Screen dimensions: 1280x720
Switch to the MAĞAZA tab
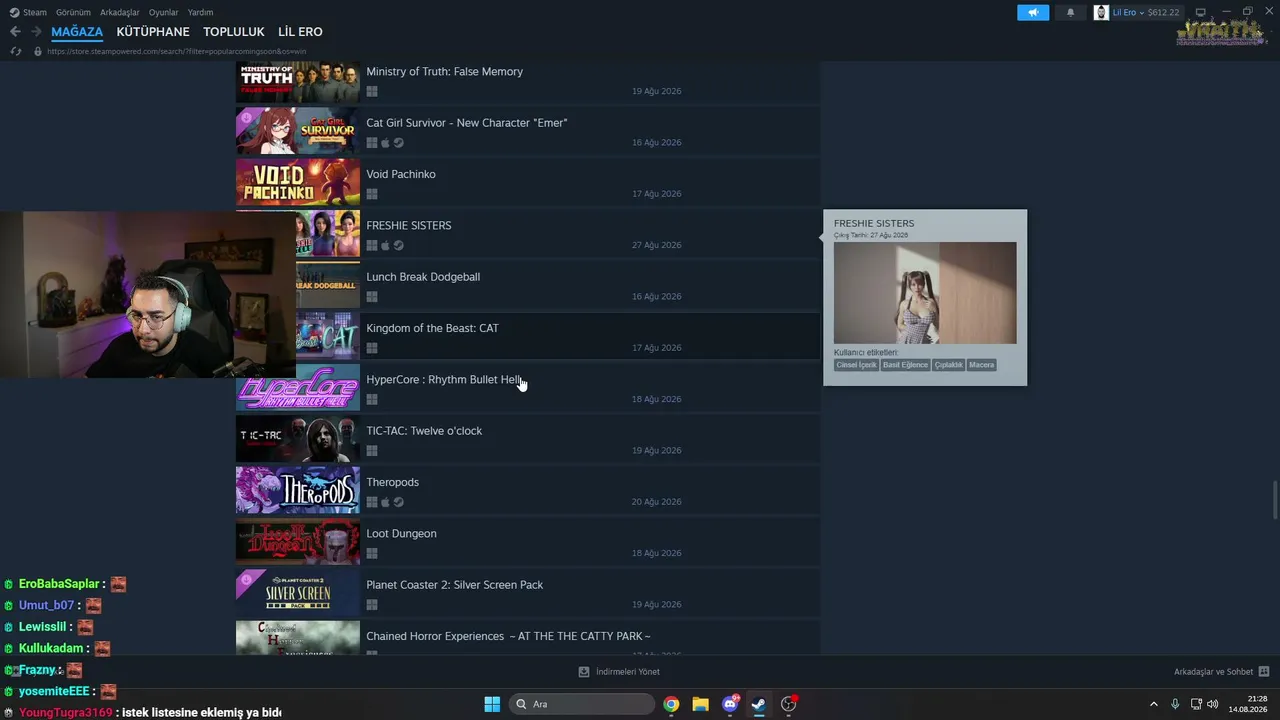click(x=77, y=32)
